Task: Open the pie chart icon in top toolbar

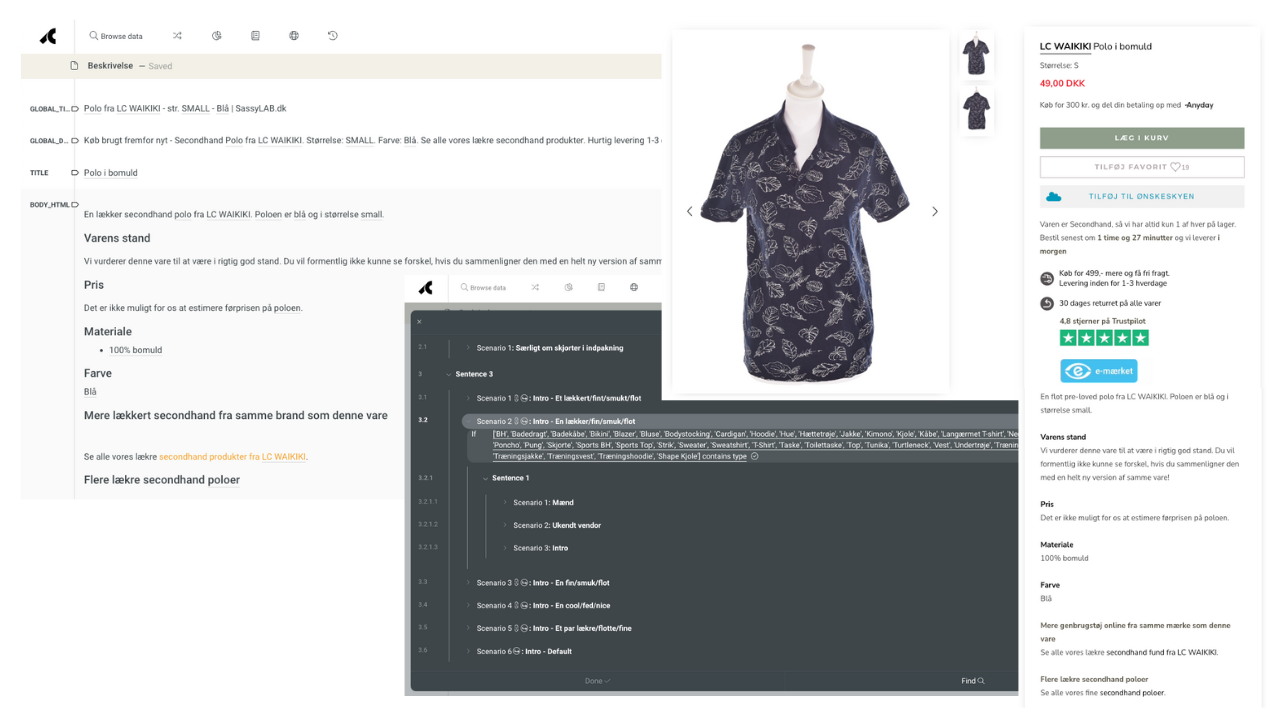Action: coord(216,36)
